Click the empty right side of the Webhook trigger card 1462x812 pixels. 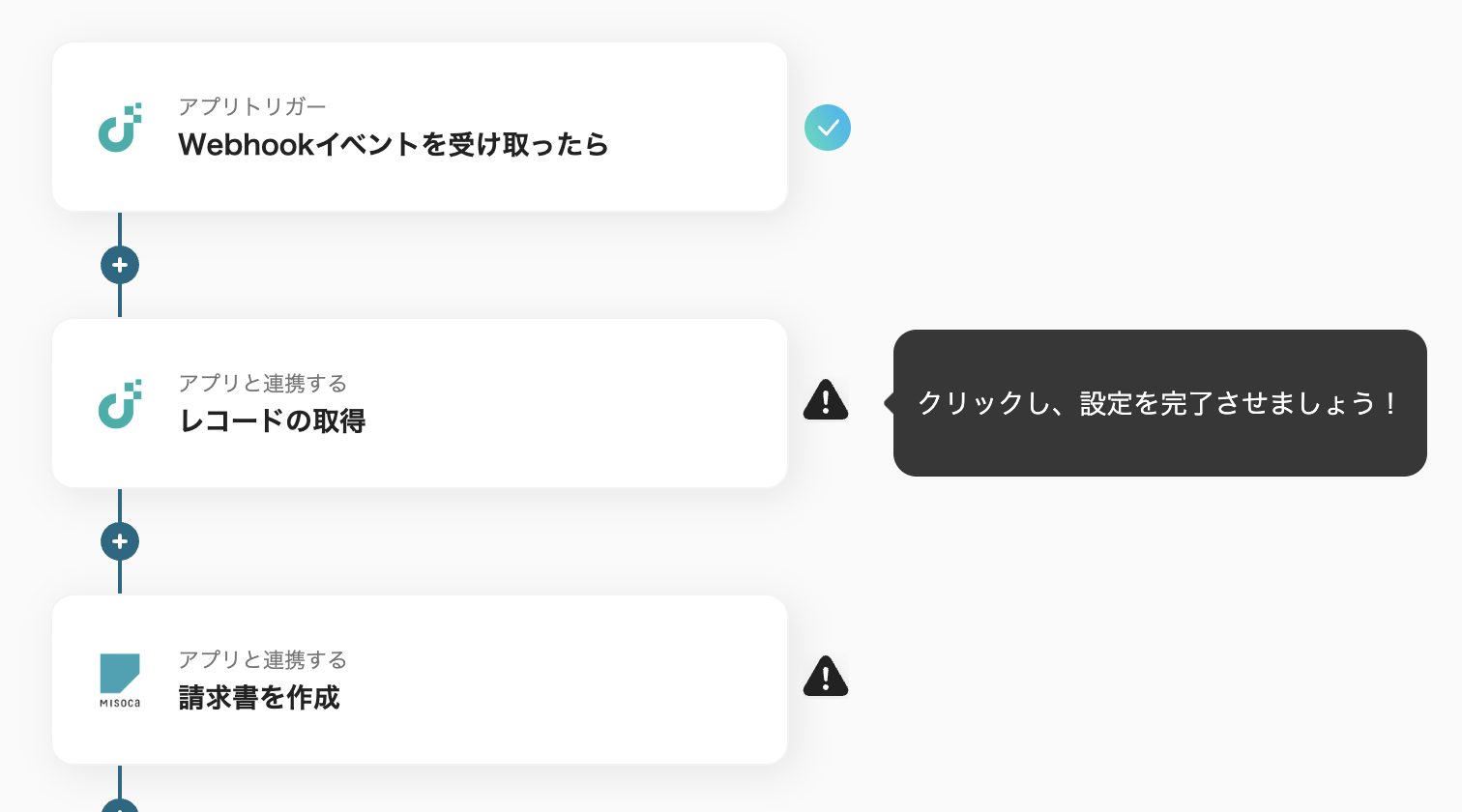pyautogui.click(x=696, y=128)
